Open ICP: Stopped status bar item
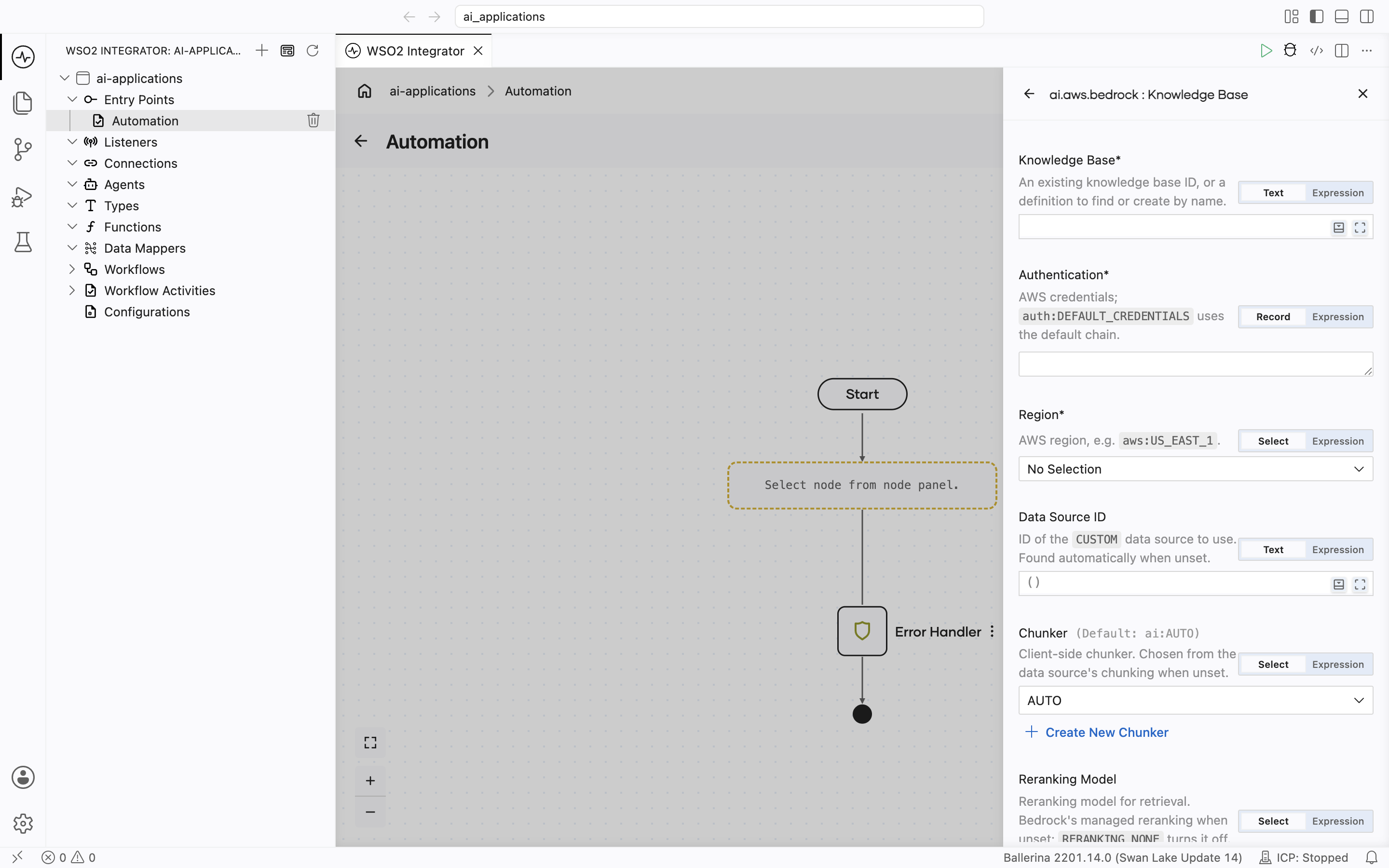This screenshot has width=1389, height=868. (1304, 858)
